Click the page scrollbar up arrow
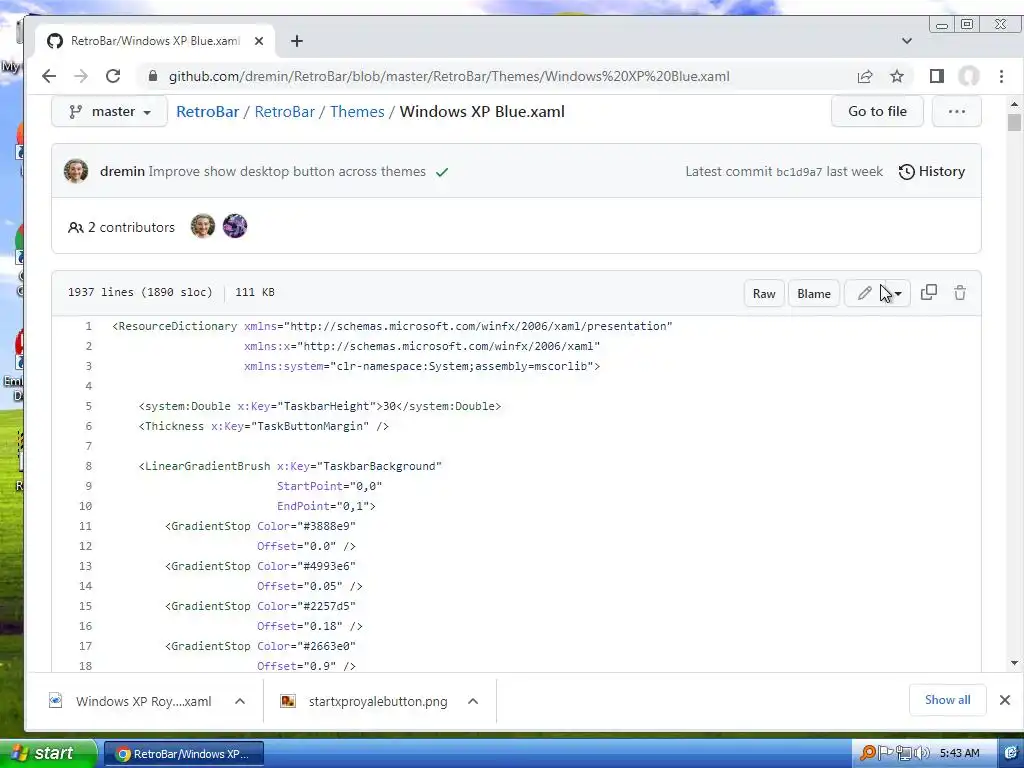 1014,104
